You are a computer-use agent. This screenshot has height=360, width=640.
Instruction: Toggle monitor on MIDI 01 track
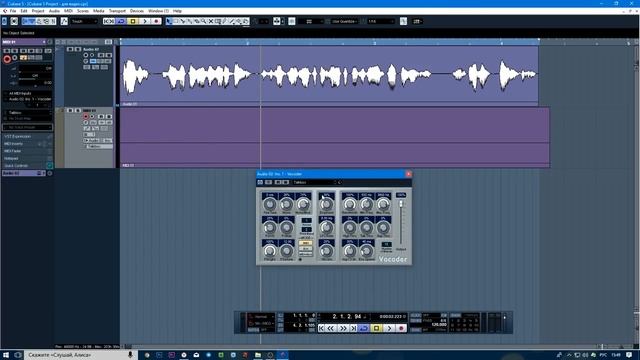(x=92, y=116)
